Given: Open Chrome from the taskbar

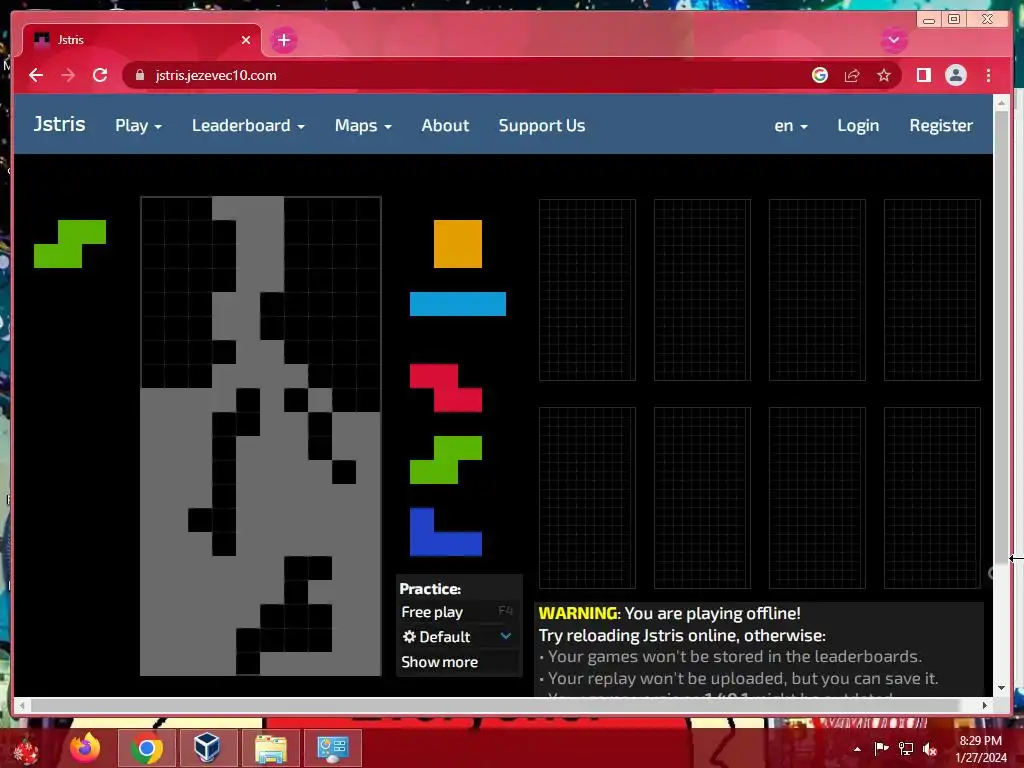Looking at the screenshot, I should pyautogui.click(x=146, y=748).
